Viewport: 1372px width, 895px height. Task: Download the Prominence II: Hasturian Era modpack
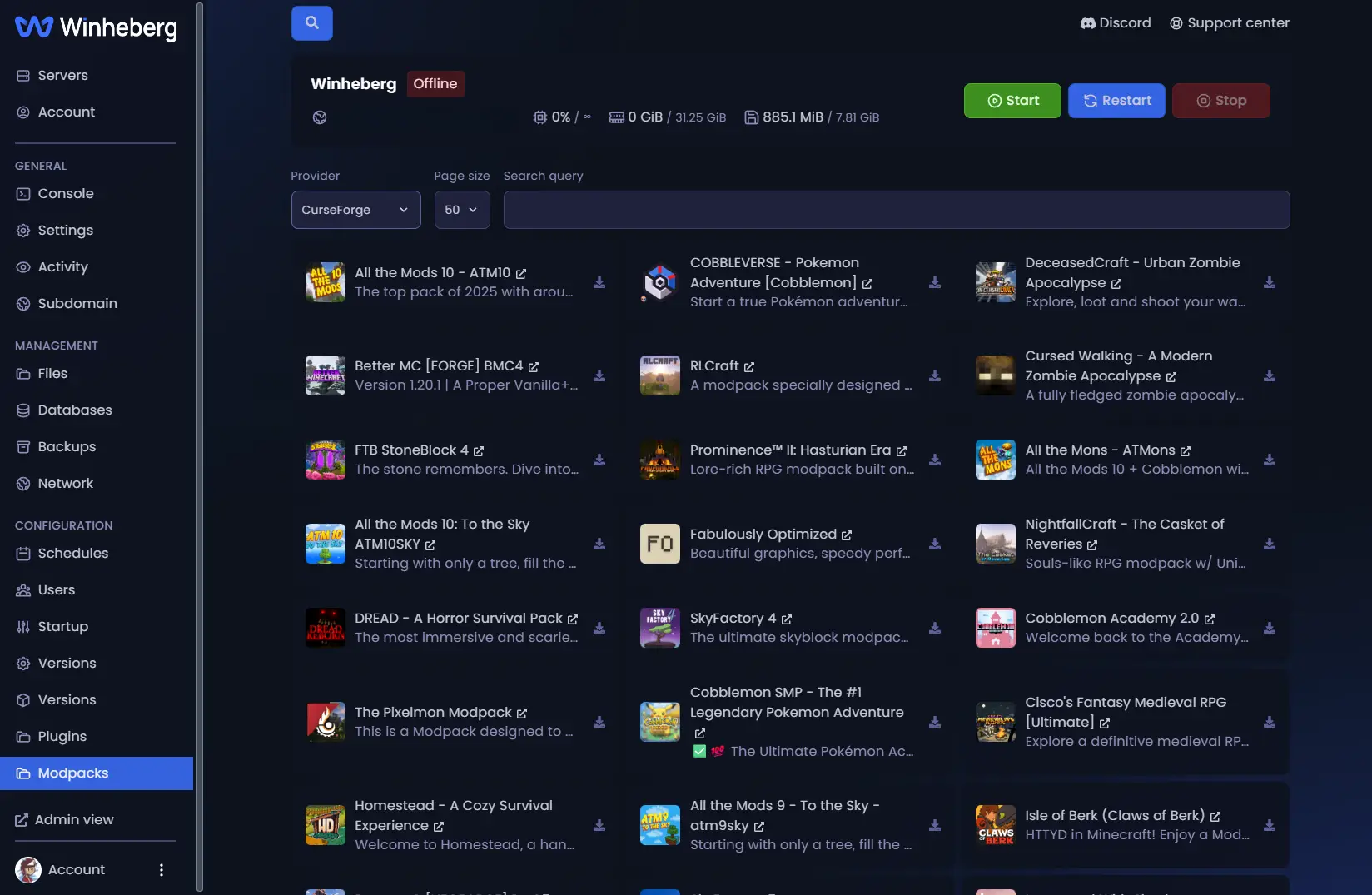coord(935,460)
